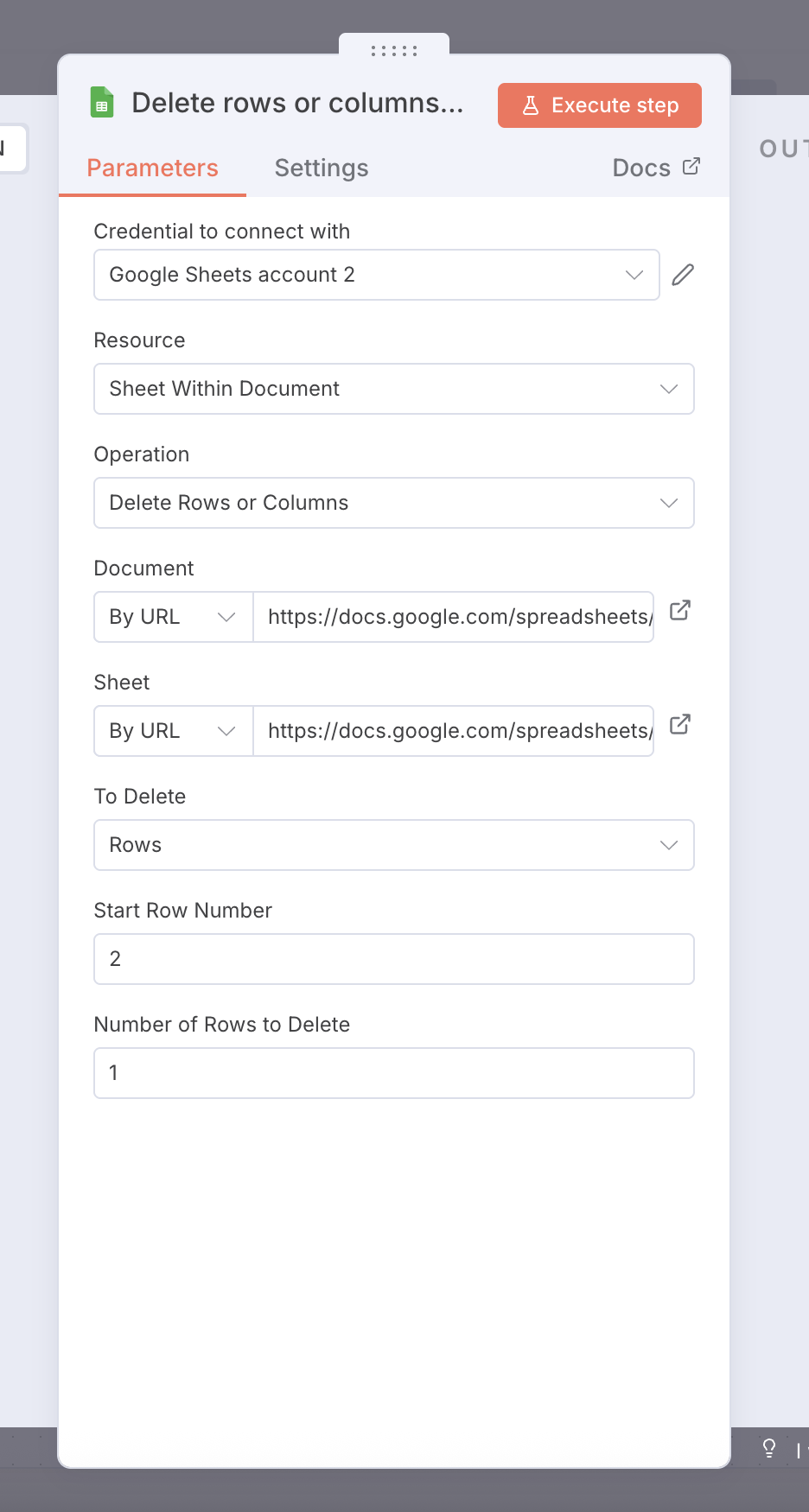The width and height of the screenshot is (809, 1512).
Task: Switch to the Settings tab
Action: (x=322, y=168)
